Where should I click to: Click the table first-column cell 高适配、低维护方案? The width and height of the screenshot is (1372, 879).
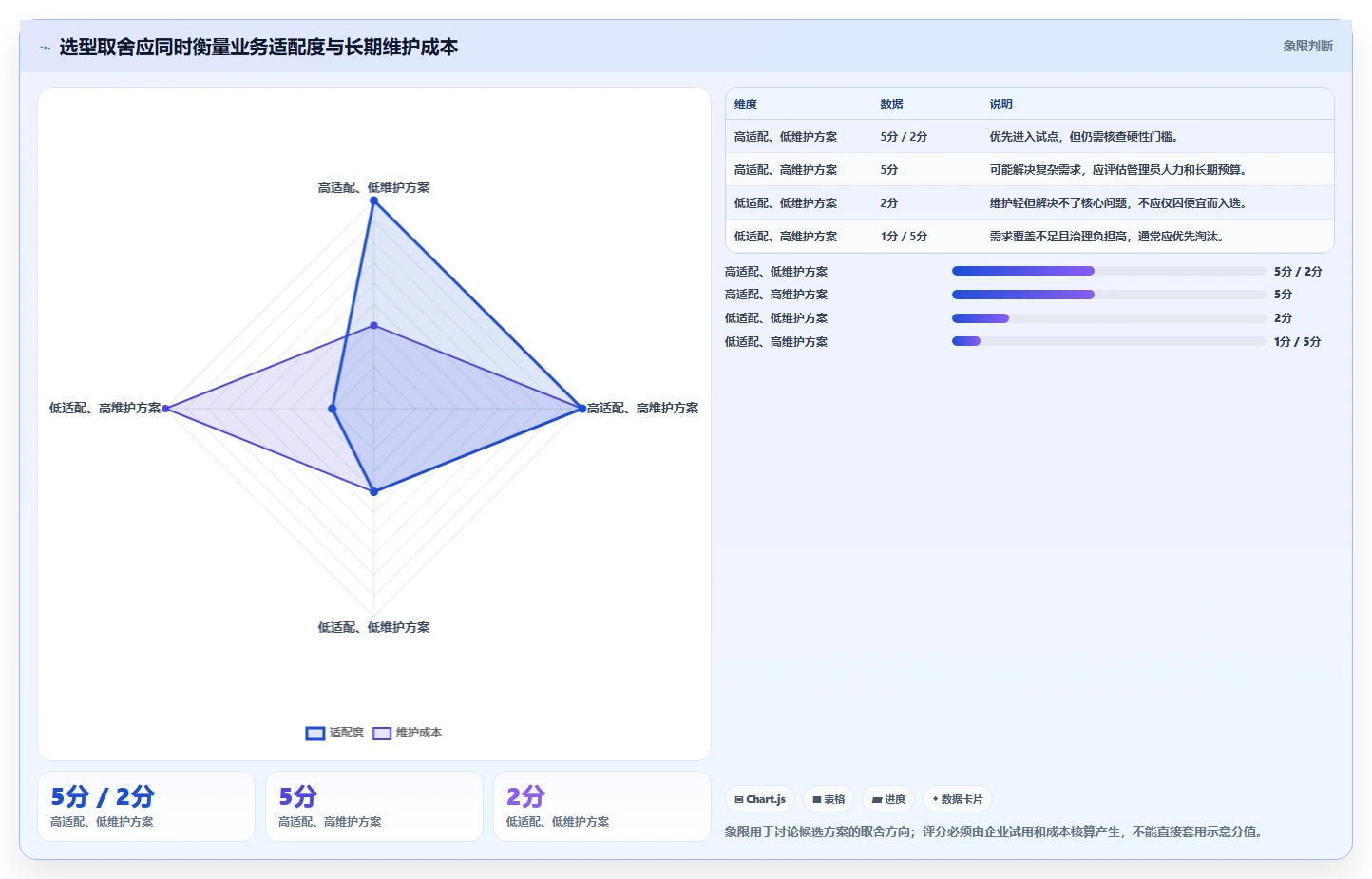click(x=786, y=137)
